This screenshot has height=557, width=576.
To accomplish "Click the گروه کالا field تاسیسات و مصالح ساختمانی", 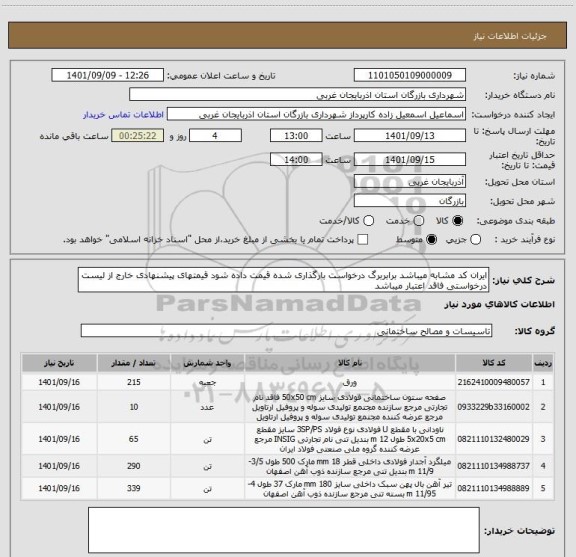I will (x=286, y=331).
